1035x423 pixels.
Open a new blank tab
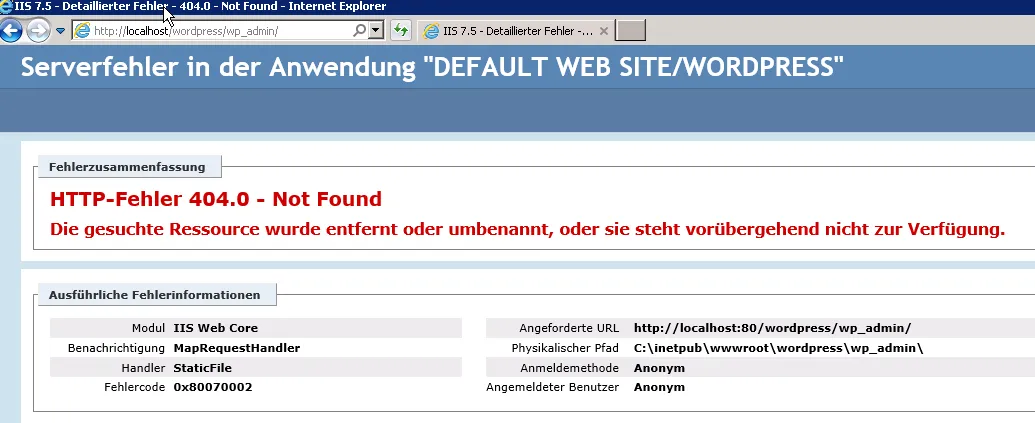(x=630, y=30)
